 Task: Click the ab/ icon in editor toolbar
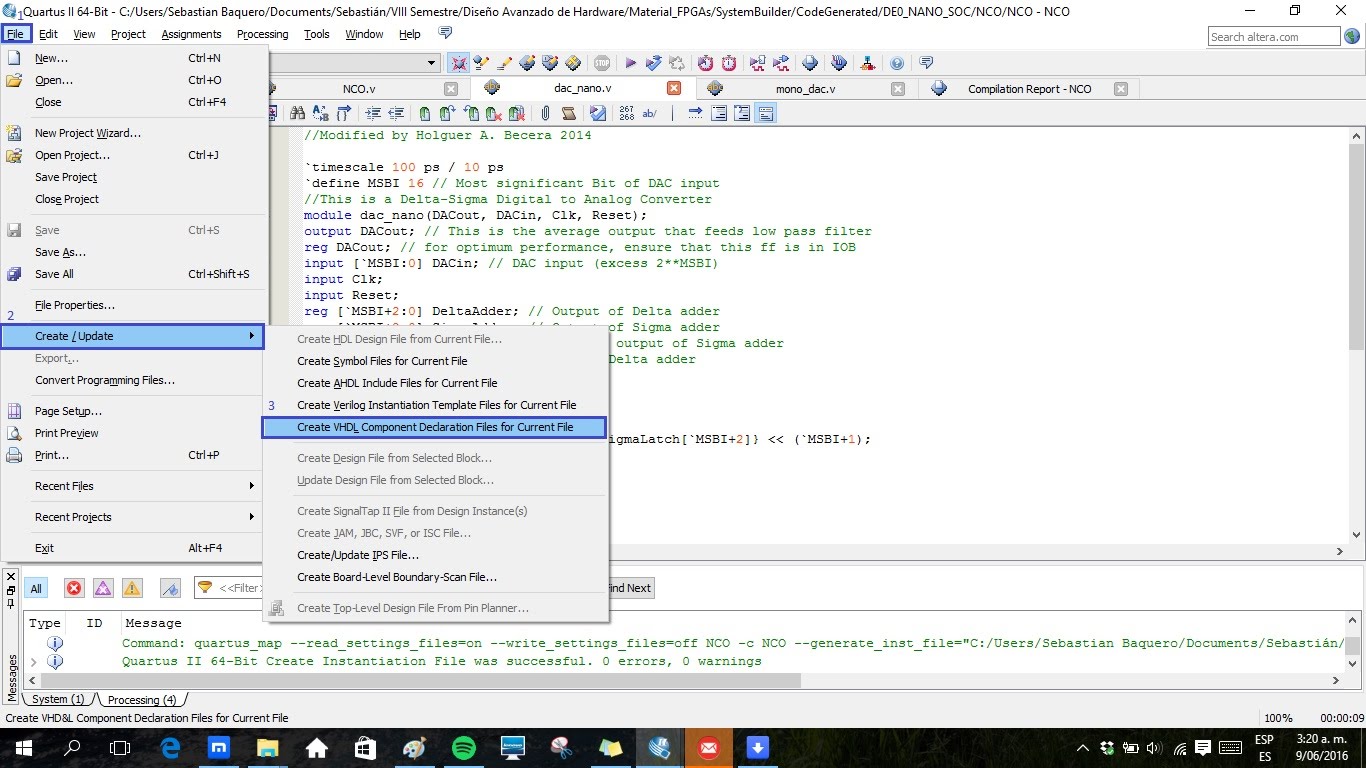click(x=650, y=113)
